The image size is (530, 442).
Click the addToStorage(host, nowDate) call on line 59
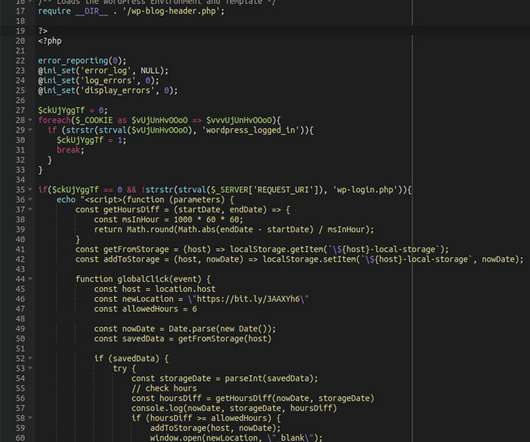pyautogui.click(x=215, y=428)
